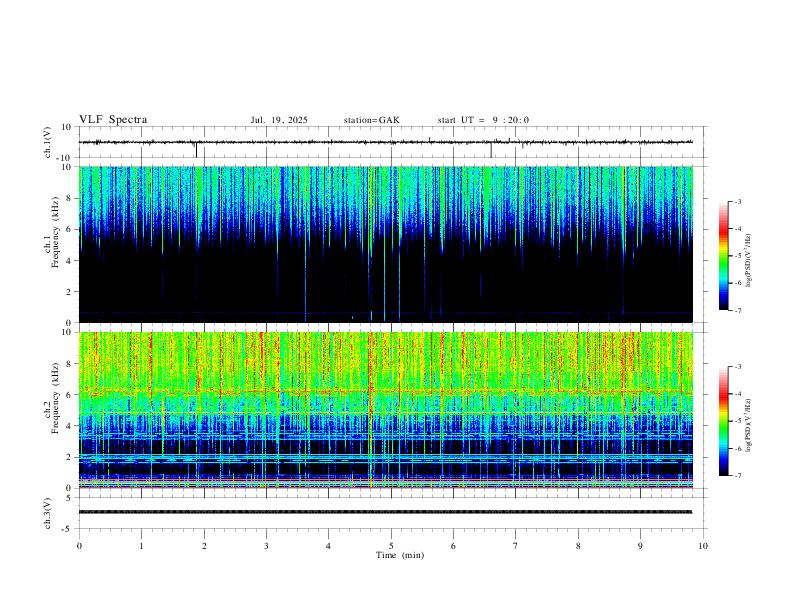Click the "station=GAK" header label
Screen dimensions: 792x612
coord(371,120)
